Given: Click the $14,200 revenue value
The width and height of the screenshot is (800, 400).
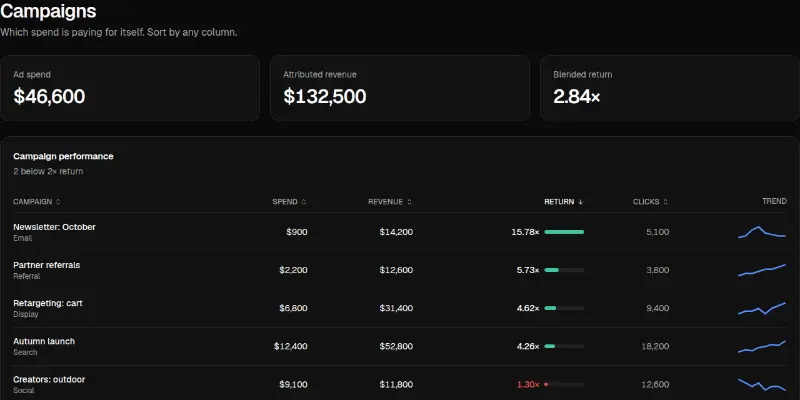Looking at the screenshot, I should [396, 232].
